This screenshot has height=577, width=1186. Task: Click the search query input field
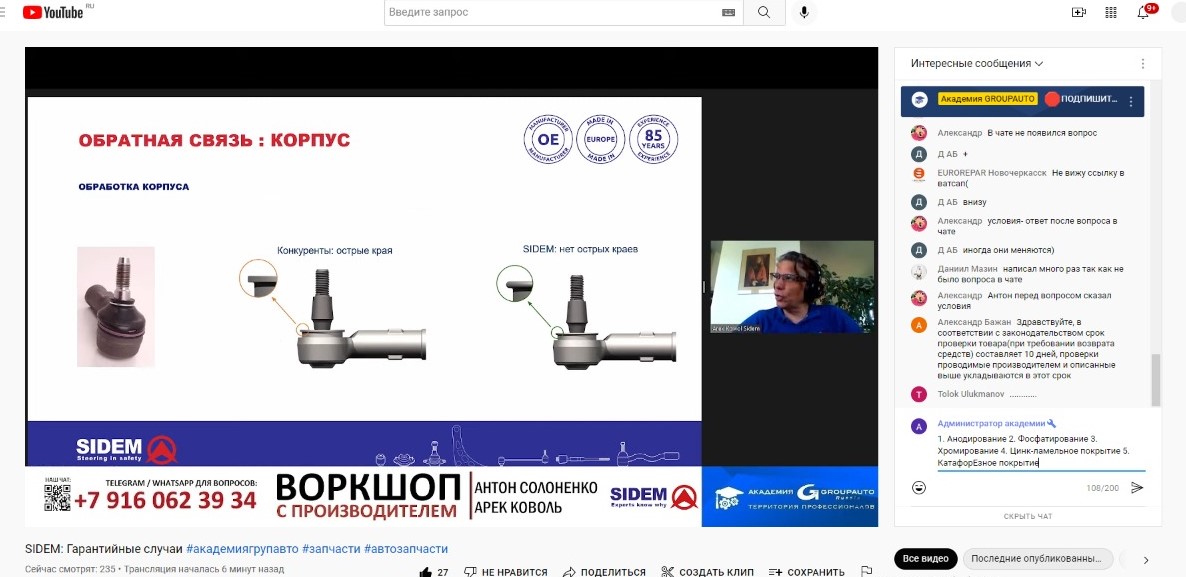pyautogui.click(x=552, y=12)
